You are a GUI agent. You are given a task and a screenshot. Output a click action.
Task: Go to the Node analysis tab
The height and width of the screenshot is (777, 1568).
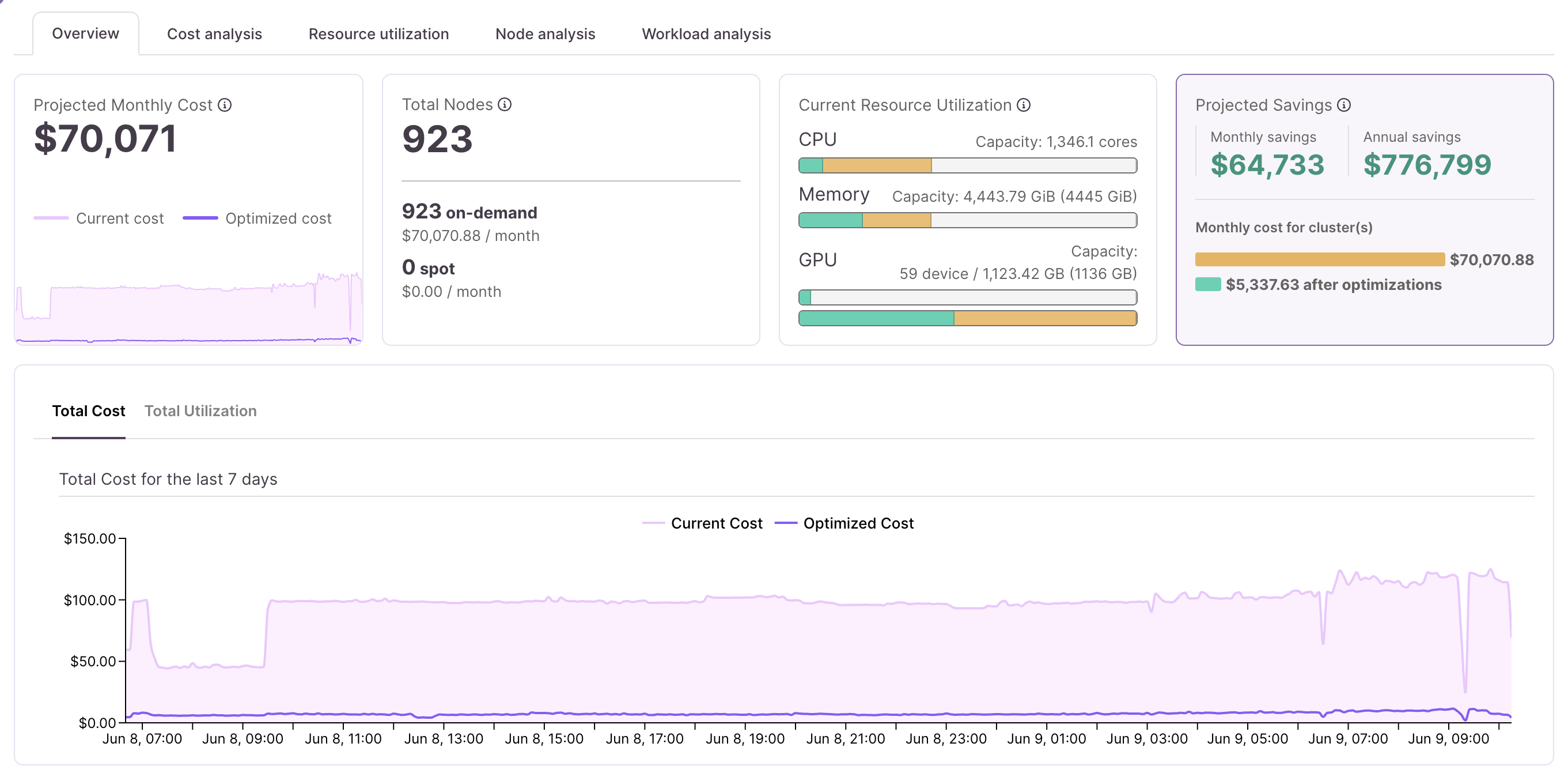[545, 34]
